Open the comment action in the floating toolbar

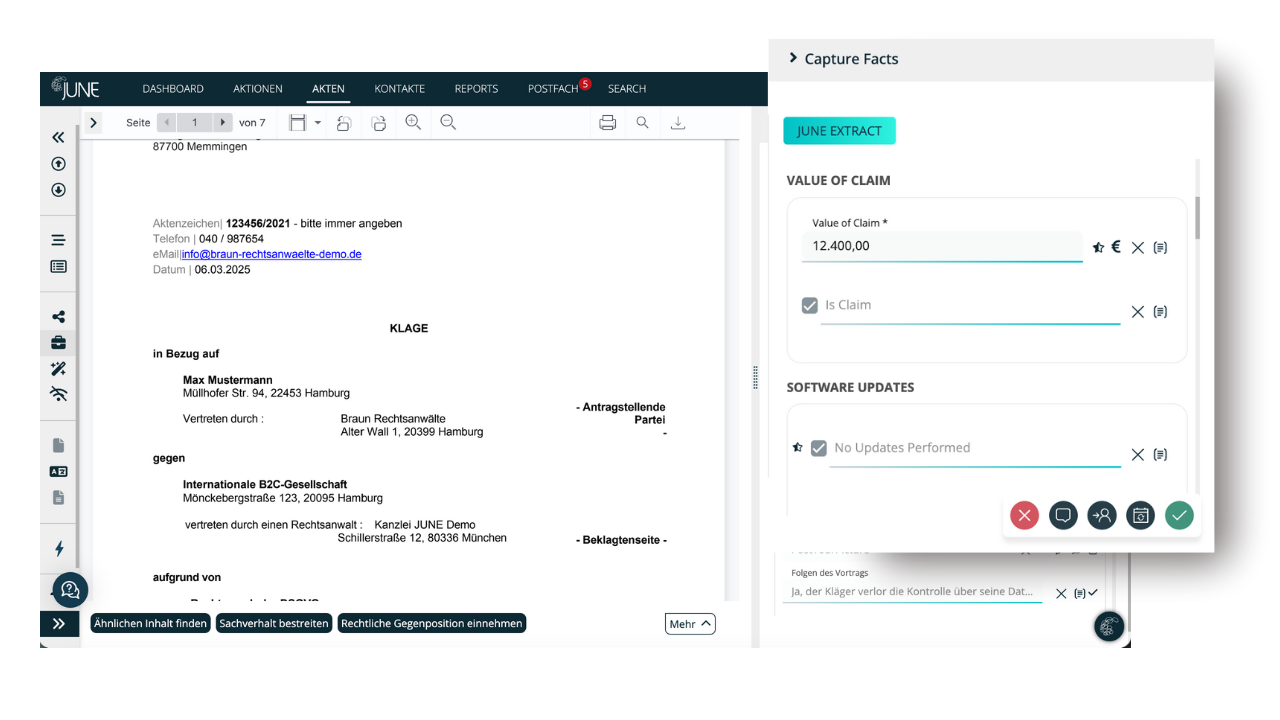point(1063,515)
